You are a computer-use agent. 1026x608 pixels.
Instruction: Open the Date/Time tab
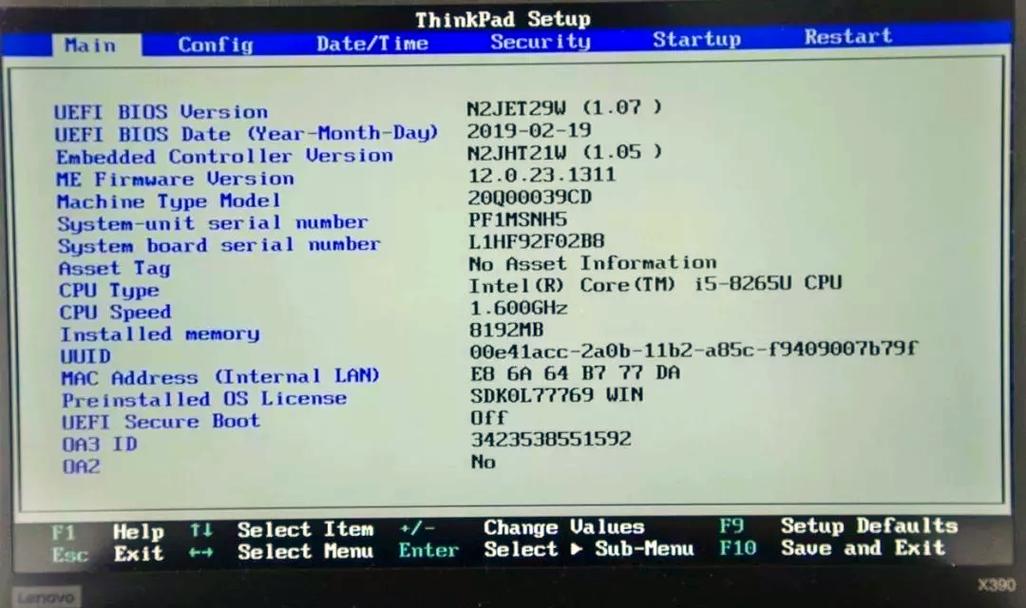(372, 44)
